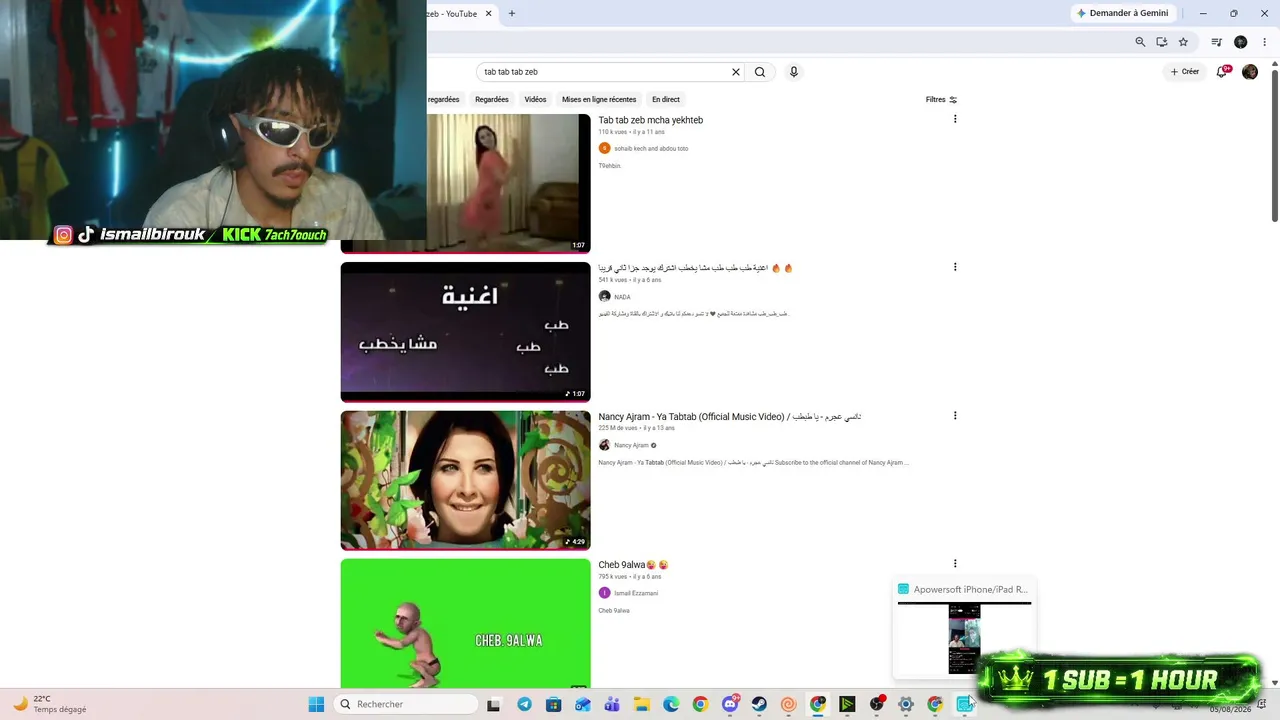Play the اغنية طب طب video thumbnail

click(466, 332)
